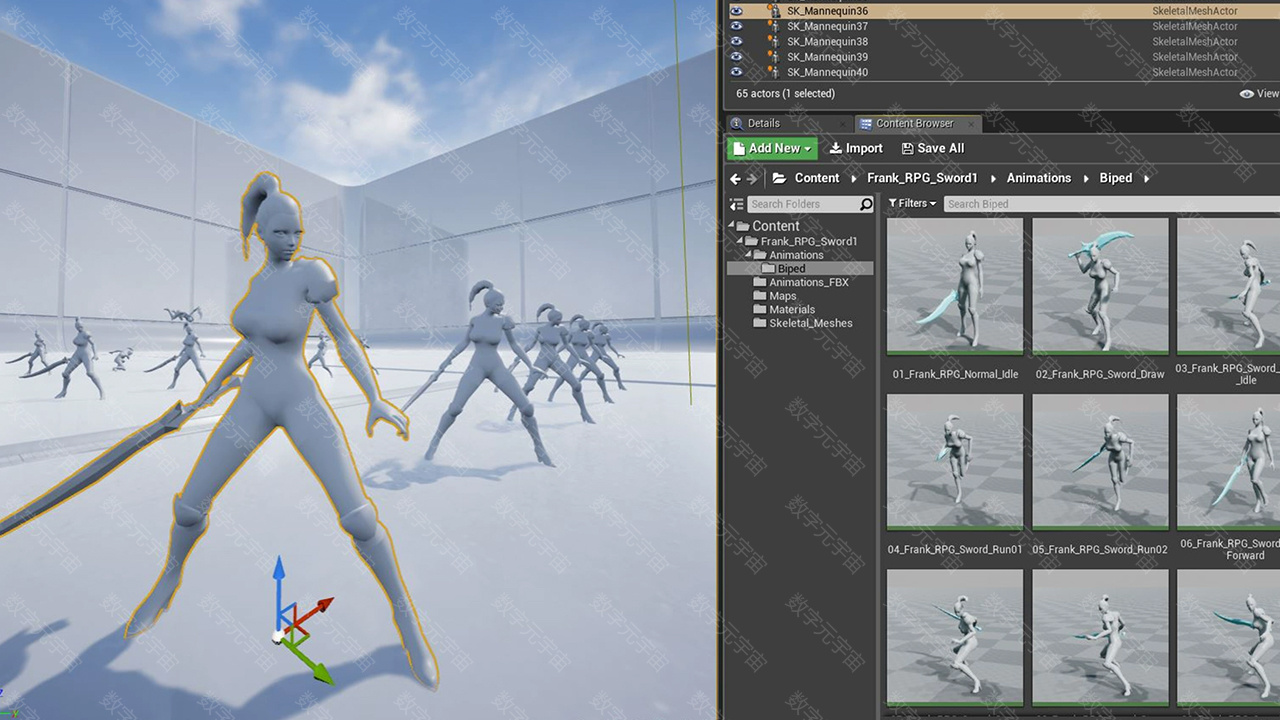Click the Import button in Content Browser

856,148
